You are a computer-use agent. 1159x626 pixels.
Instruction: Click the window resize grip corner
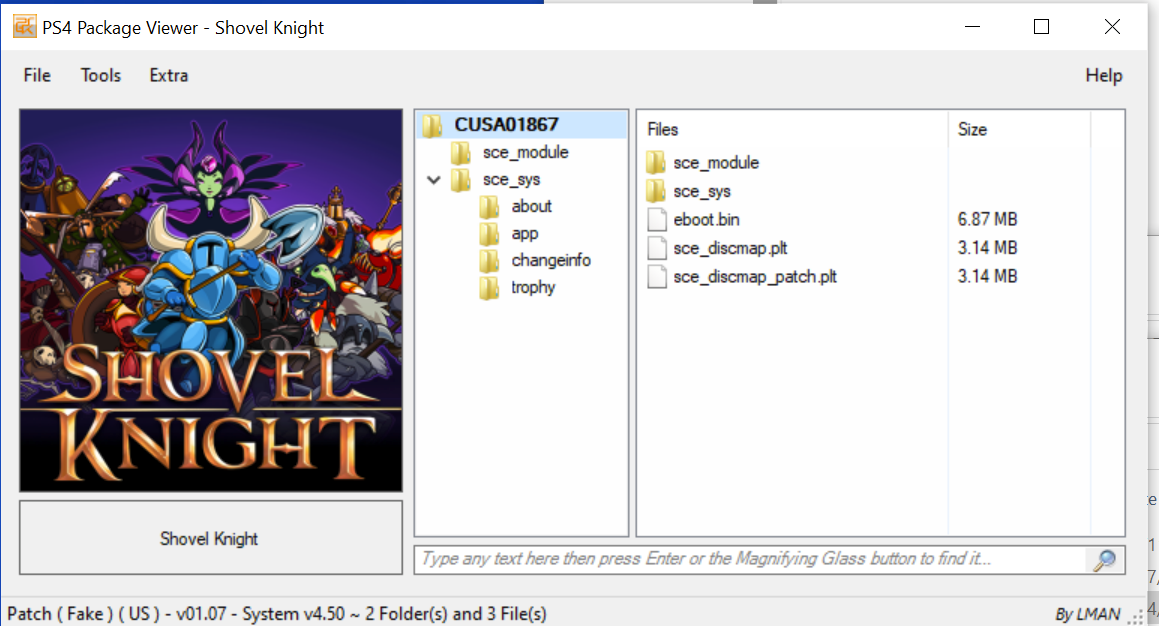[x=1136, y=616]
